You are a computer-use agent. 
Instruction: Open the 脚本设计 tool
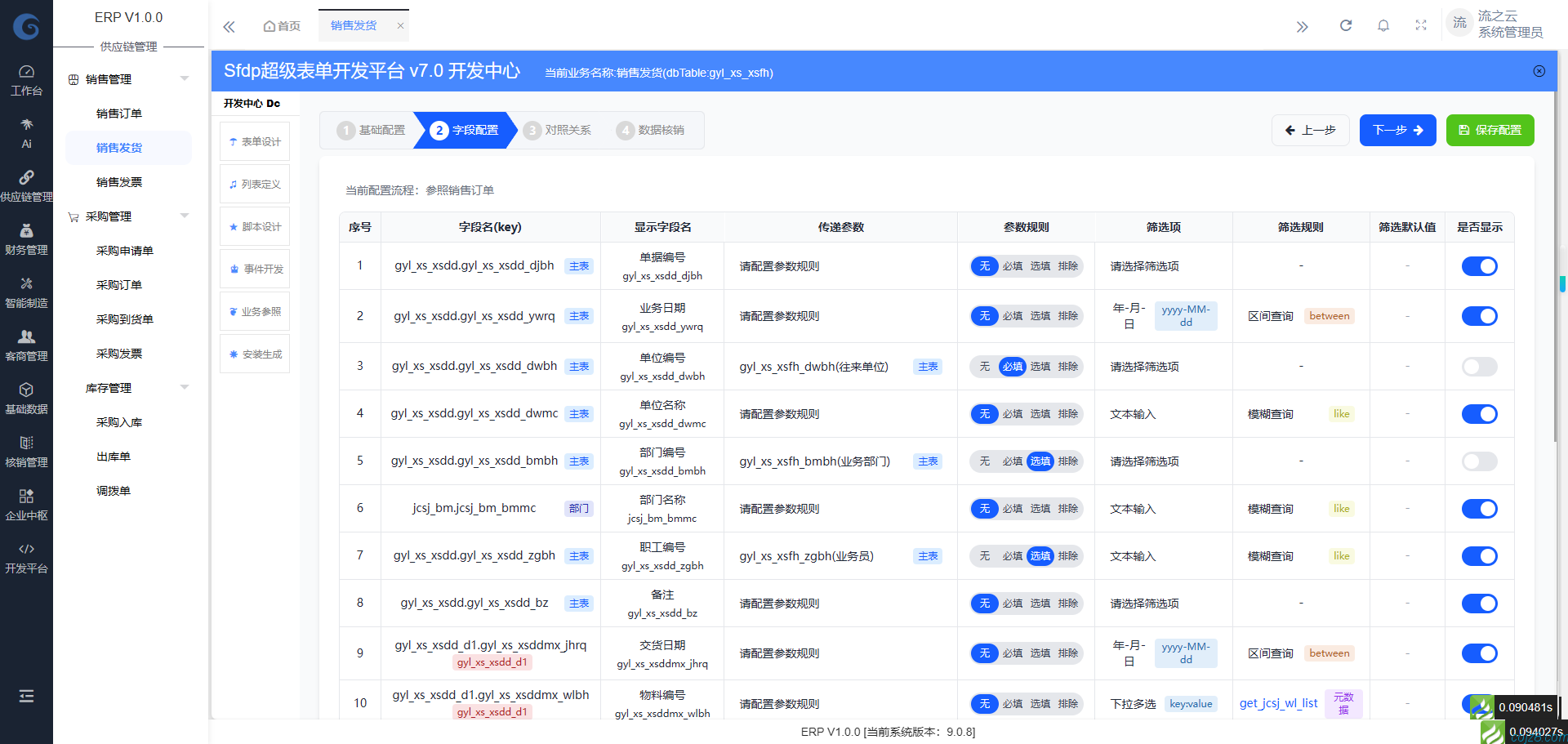coord(254,225)
